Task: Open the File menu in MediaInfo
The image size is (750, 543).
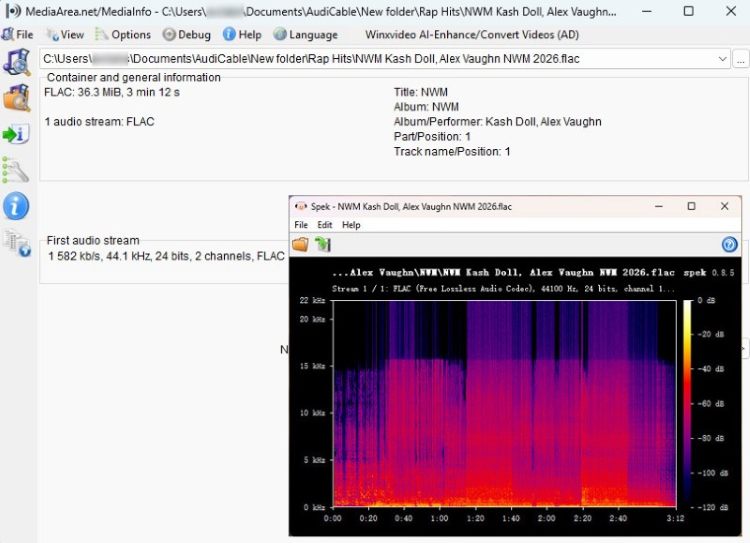Action: 18,34
